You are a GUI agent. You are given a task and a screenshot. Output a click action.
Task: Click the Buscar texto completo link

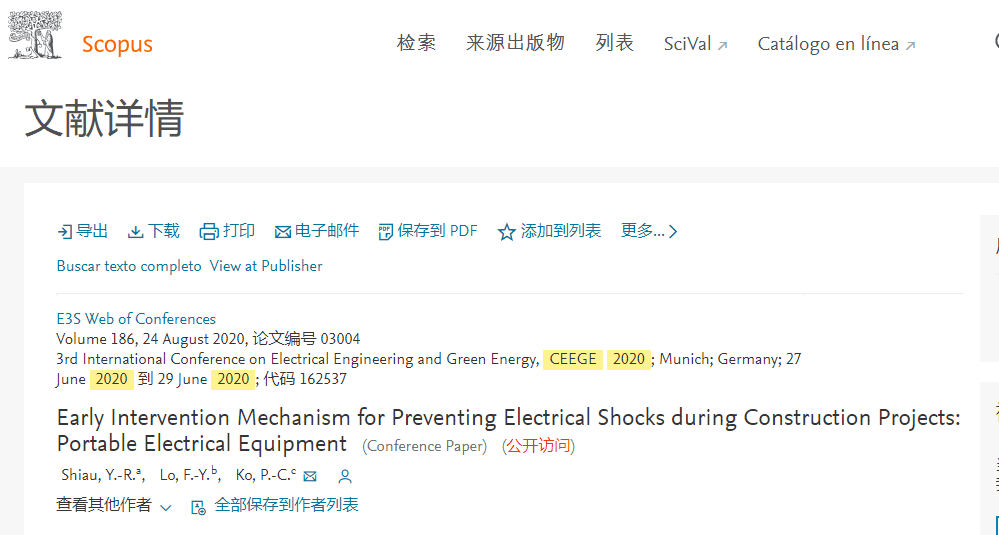(129, 266)
